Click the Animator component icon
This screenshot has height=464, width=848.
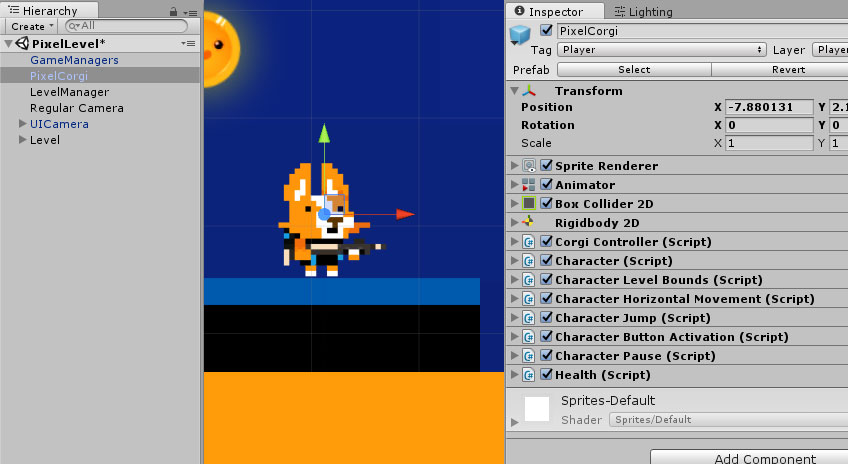(529, 185)
